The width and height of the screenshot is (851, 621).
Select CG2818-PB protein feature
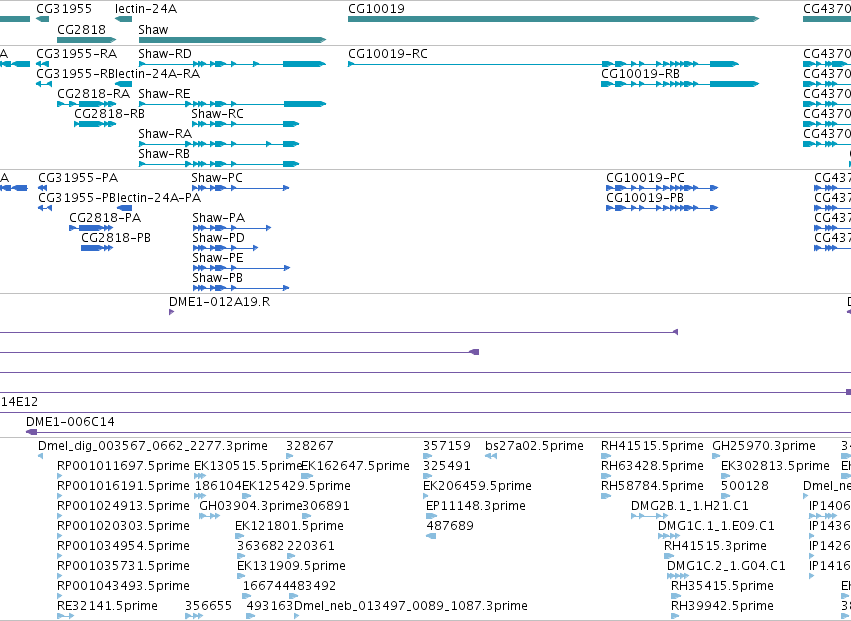pyautogui.click(x=97, y=248)
